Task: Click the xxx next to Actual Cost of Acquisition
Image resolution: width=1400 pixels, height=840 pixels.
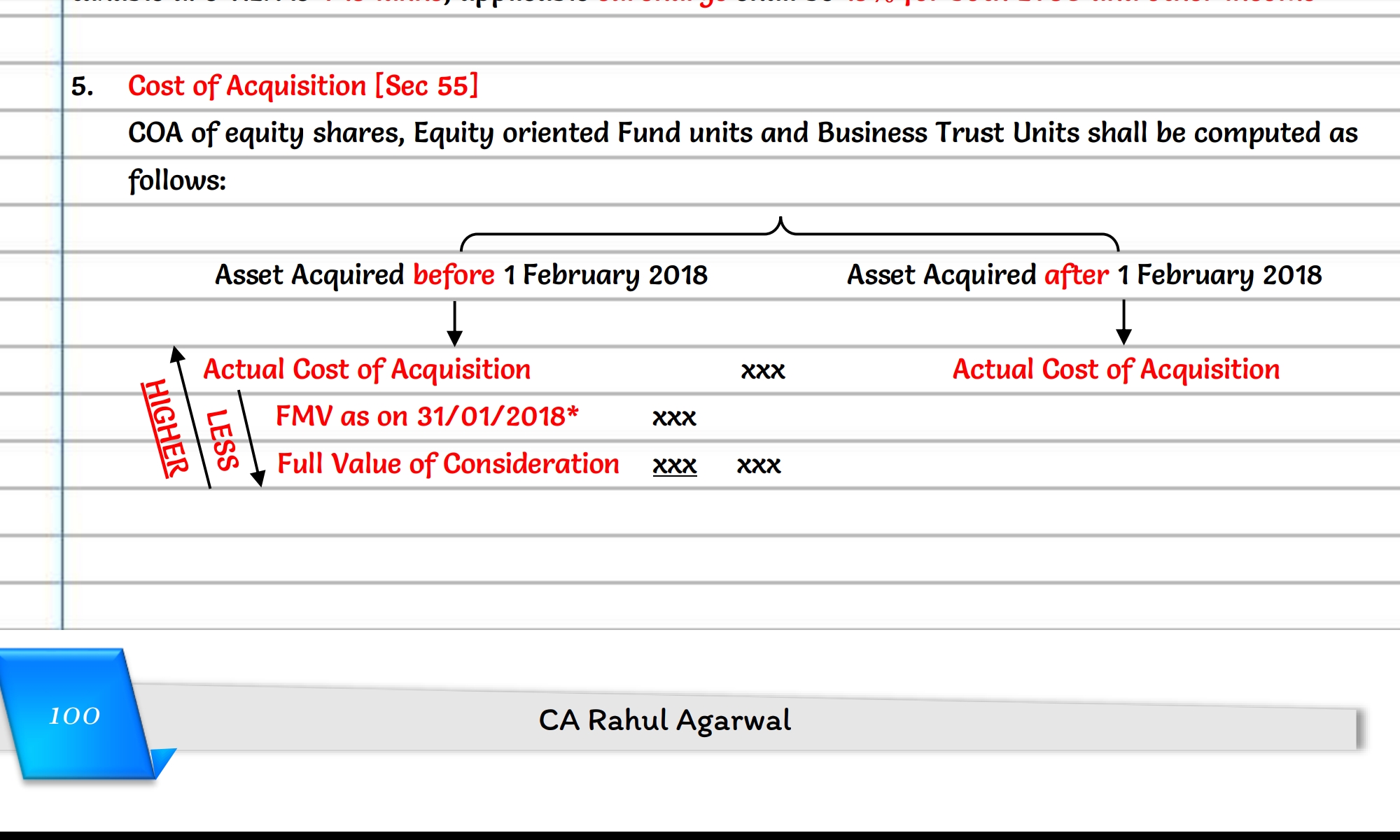Action: 763,370
